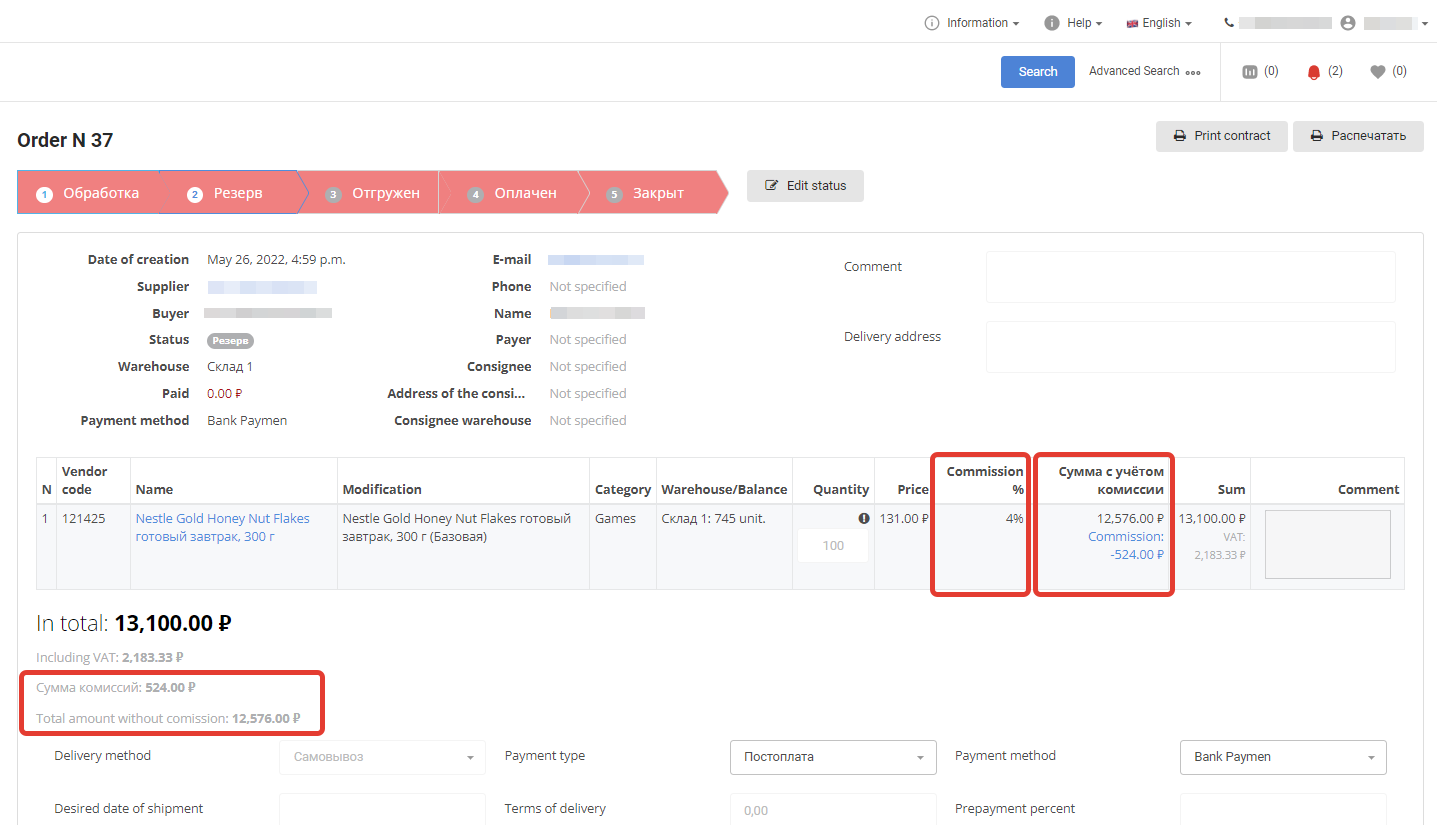Click the quantity warning info icon
Screen dimensions: 1437x825
(x=863, y=519)
